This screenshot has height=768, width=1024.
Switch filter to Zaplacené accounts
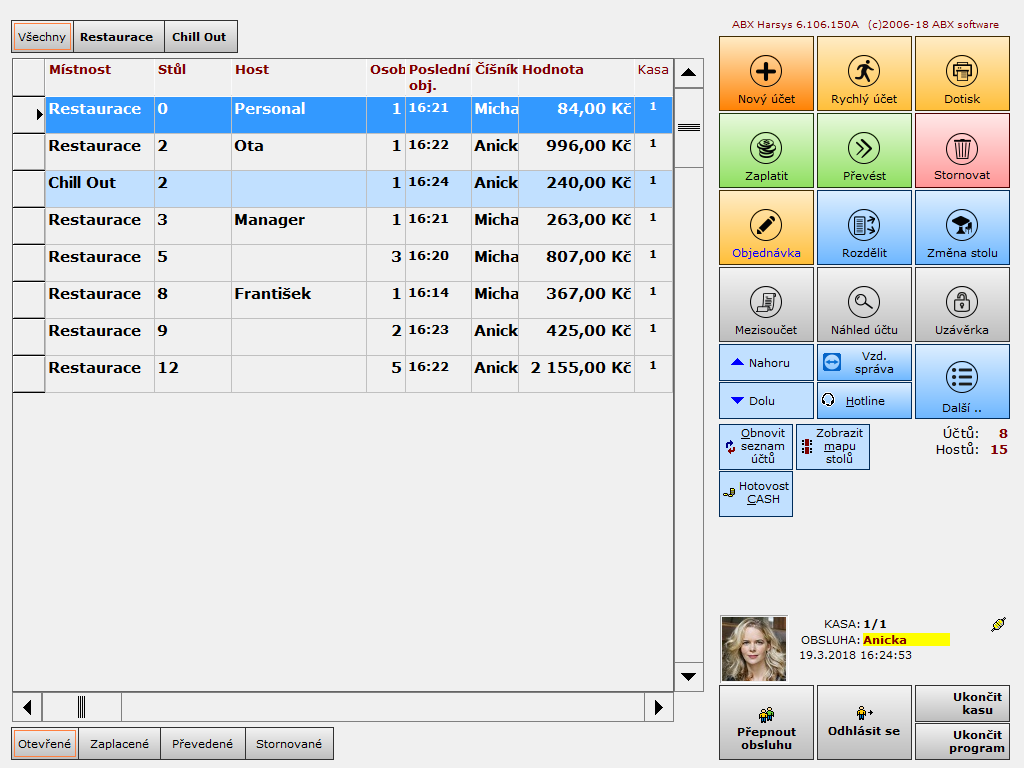pyautogui.click(x=119, y=744)
